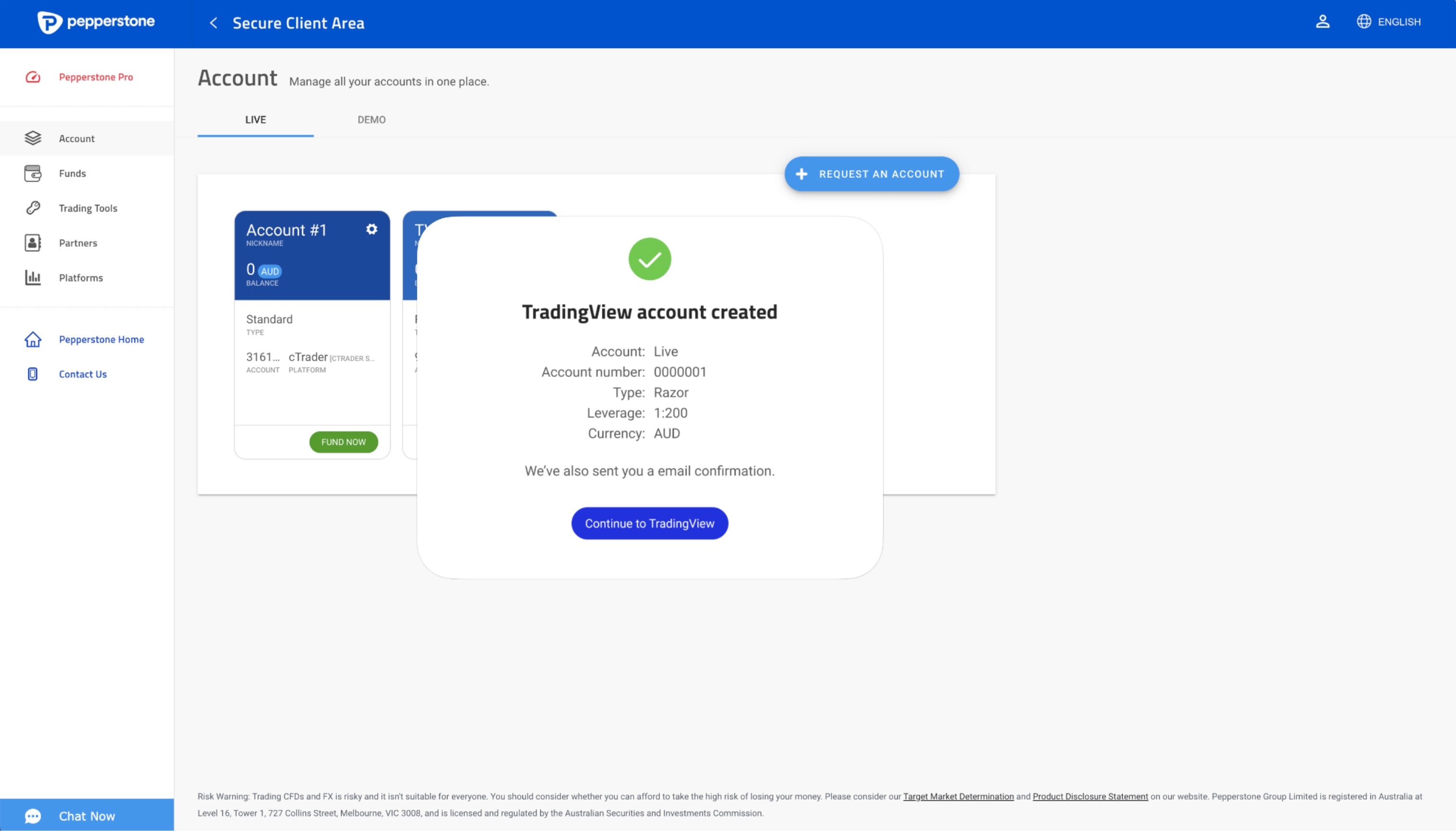Open Target Market Determination link
Viewport: 1456px width, 831px height.
point(958,796)
